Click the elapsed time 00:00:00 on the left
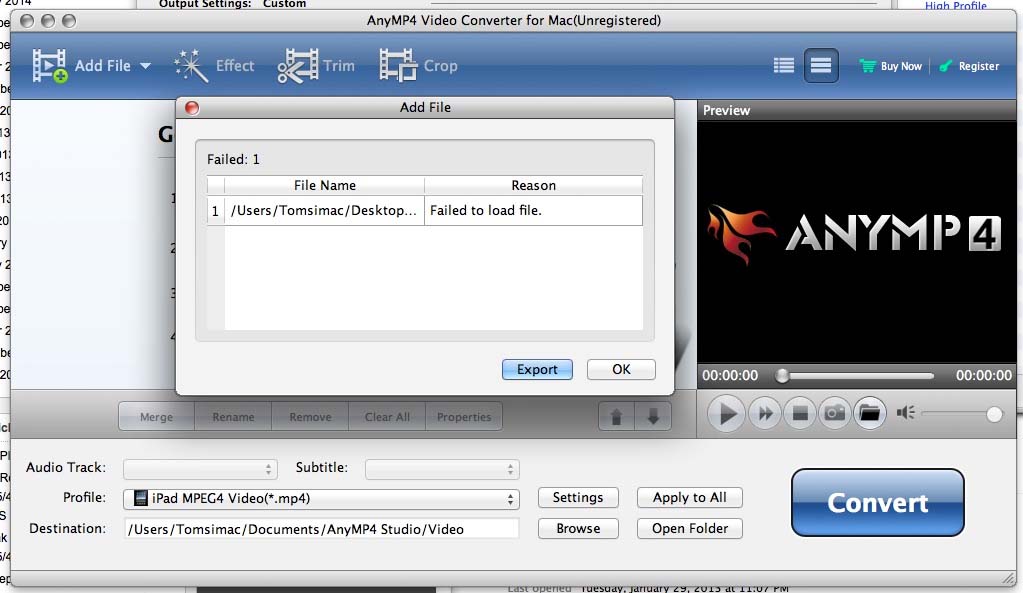Screen dimensions: 1023x593 [x=730, y=376]
